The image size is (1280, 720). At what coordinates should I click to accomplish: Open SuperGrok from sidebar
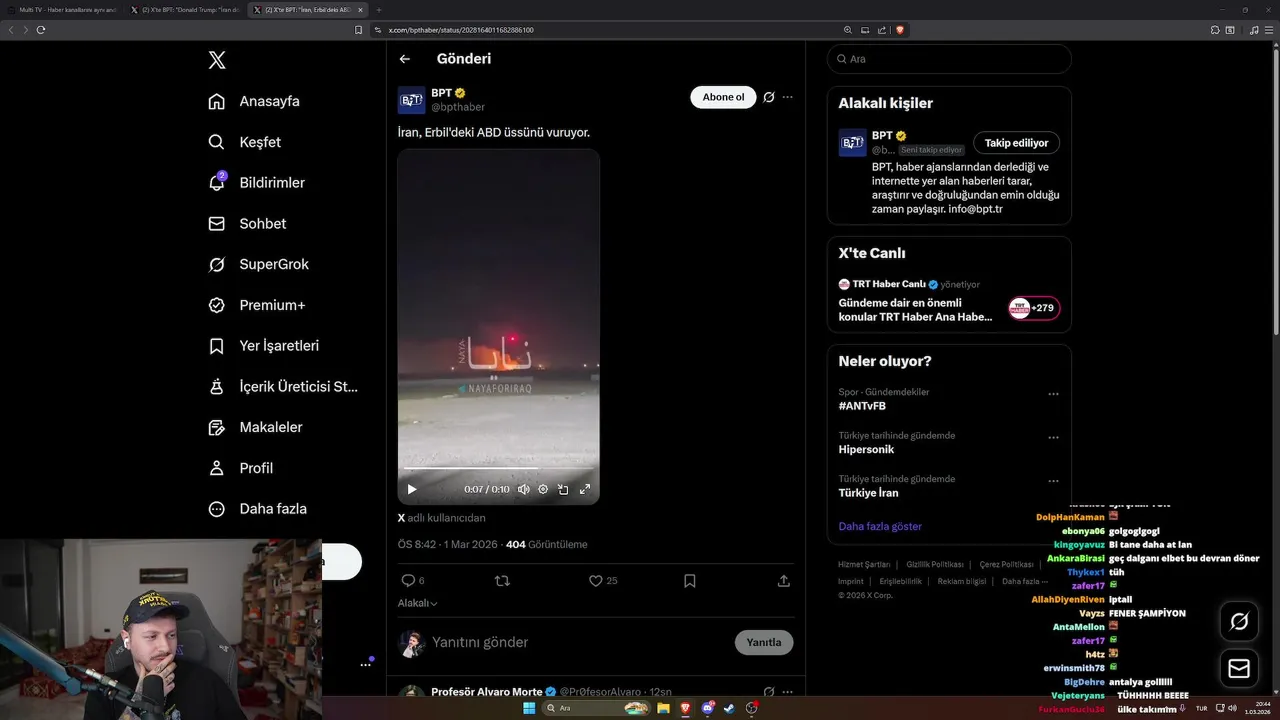(258, 264)
